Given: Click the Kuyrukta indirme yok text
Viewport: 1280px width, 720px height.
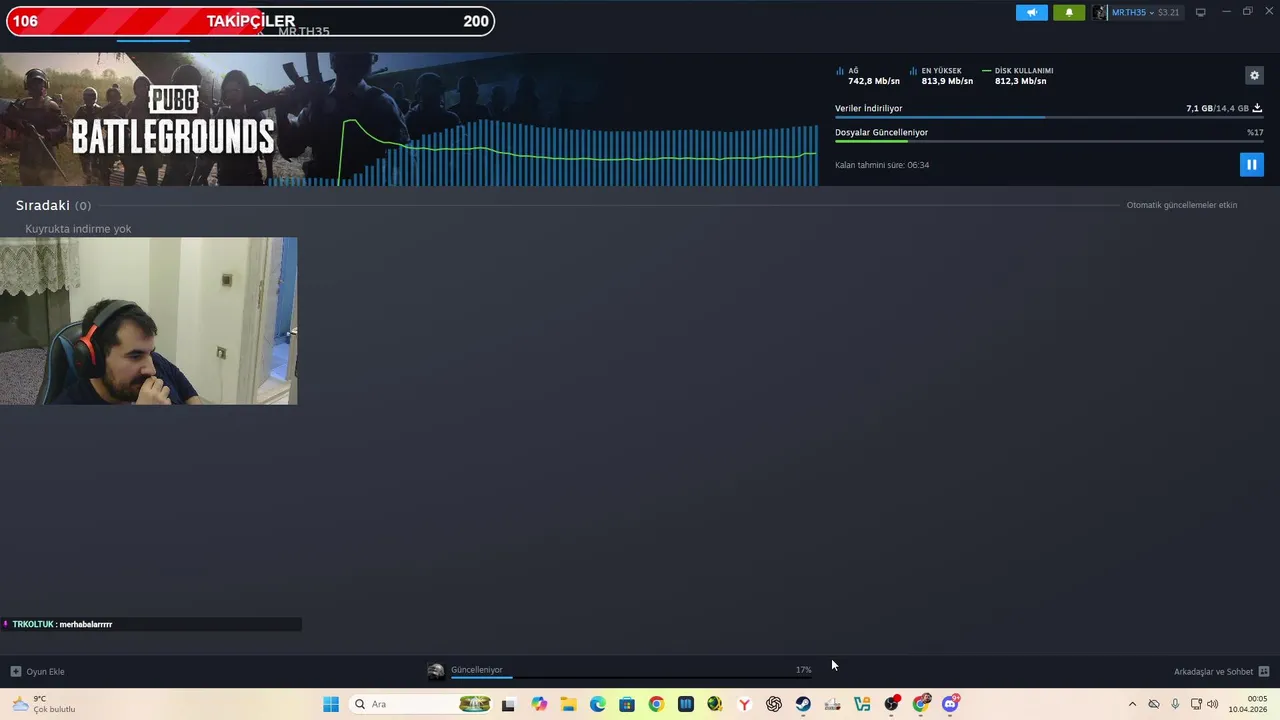Looking at the screenshot, I should click(78, 229).
